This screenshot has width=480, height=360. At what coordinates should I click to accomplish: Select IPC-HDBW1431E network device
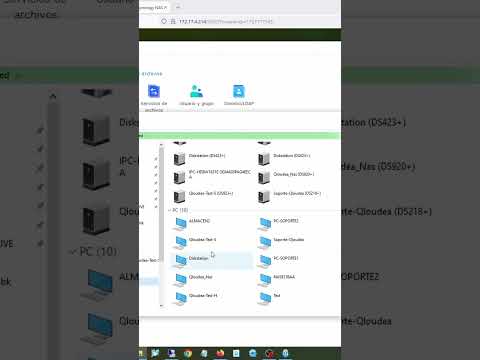coord(212,176)
